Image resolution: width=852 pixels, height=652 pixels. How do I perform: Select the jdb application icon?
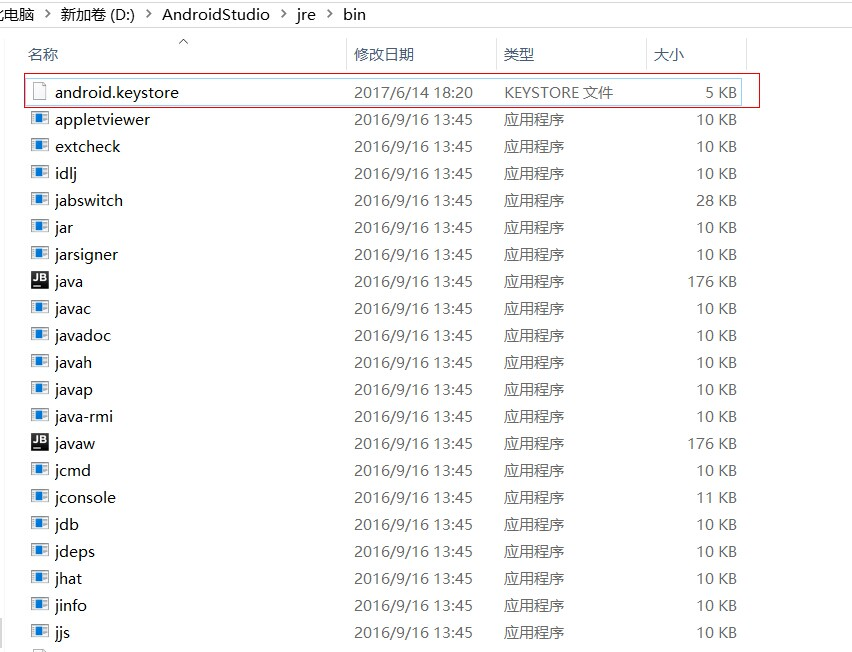pos(38,524)
